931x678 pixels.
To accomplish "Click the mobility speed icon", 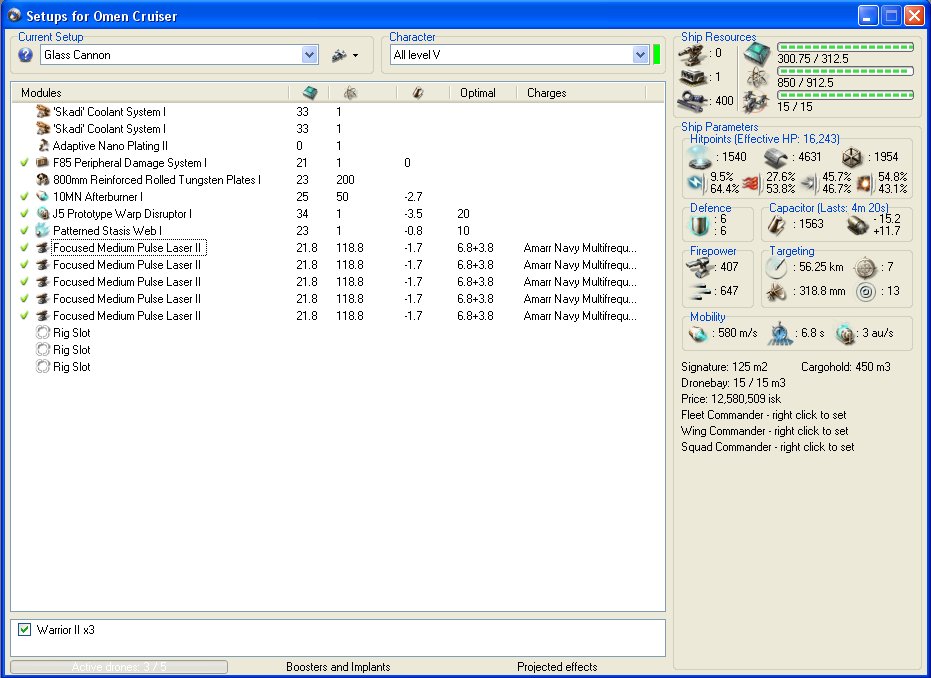I will (x=698, y=333).
